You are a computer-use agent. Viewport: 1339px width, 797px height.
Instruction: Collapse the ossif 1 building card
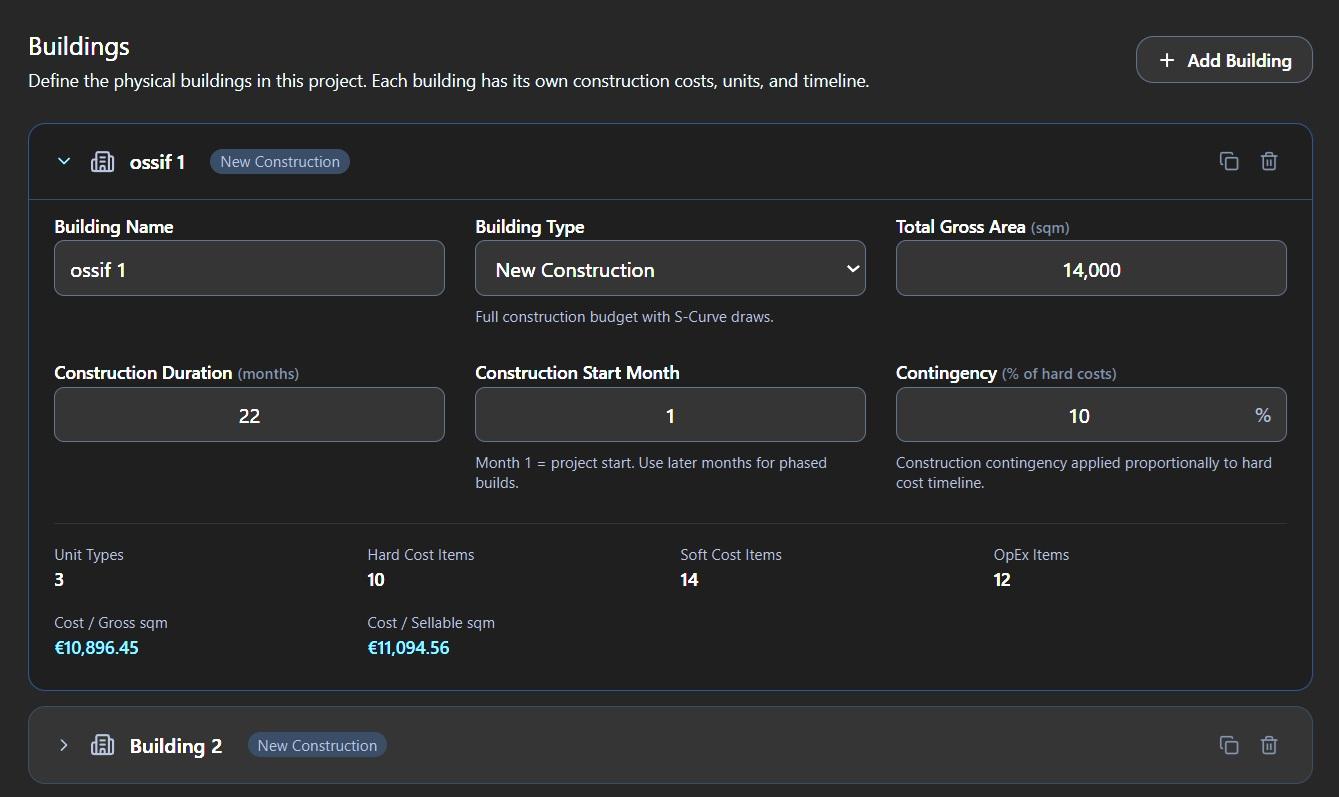(63, 161)
